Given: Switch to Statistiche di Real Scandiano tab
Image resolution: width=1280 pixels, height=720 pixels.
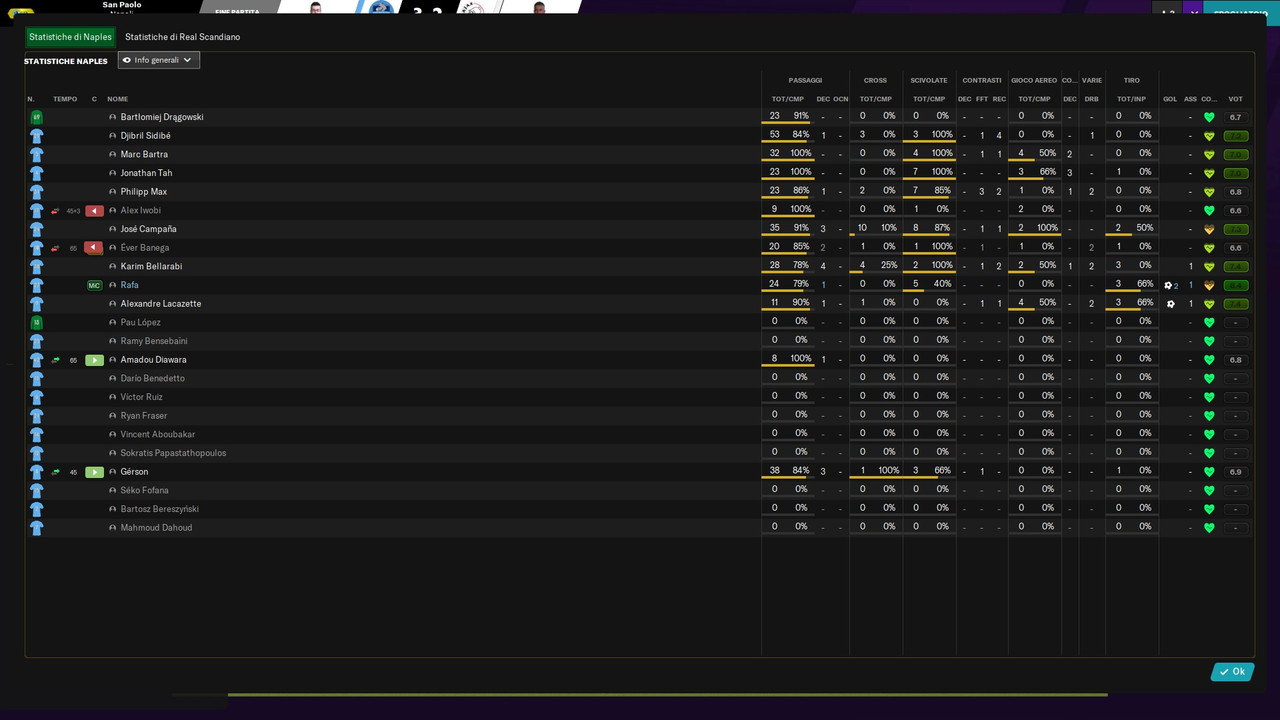Looking at the screenshot, I should [182, 37].
